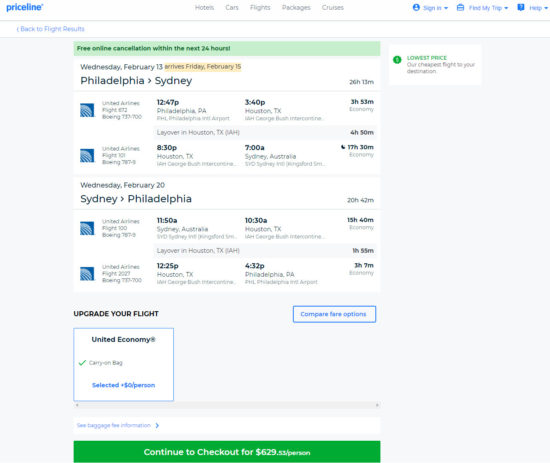Screen dimensions: 550x463
Task: Select the United Economy fare card
Action: coord(123,364)
